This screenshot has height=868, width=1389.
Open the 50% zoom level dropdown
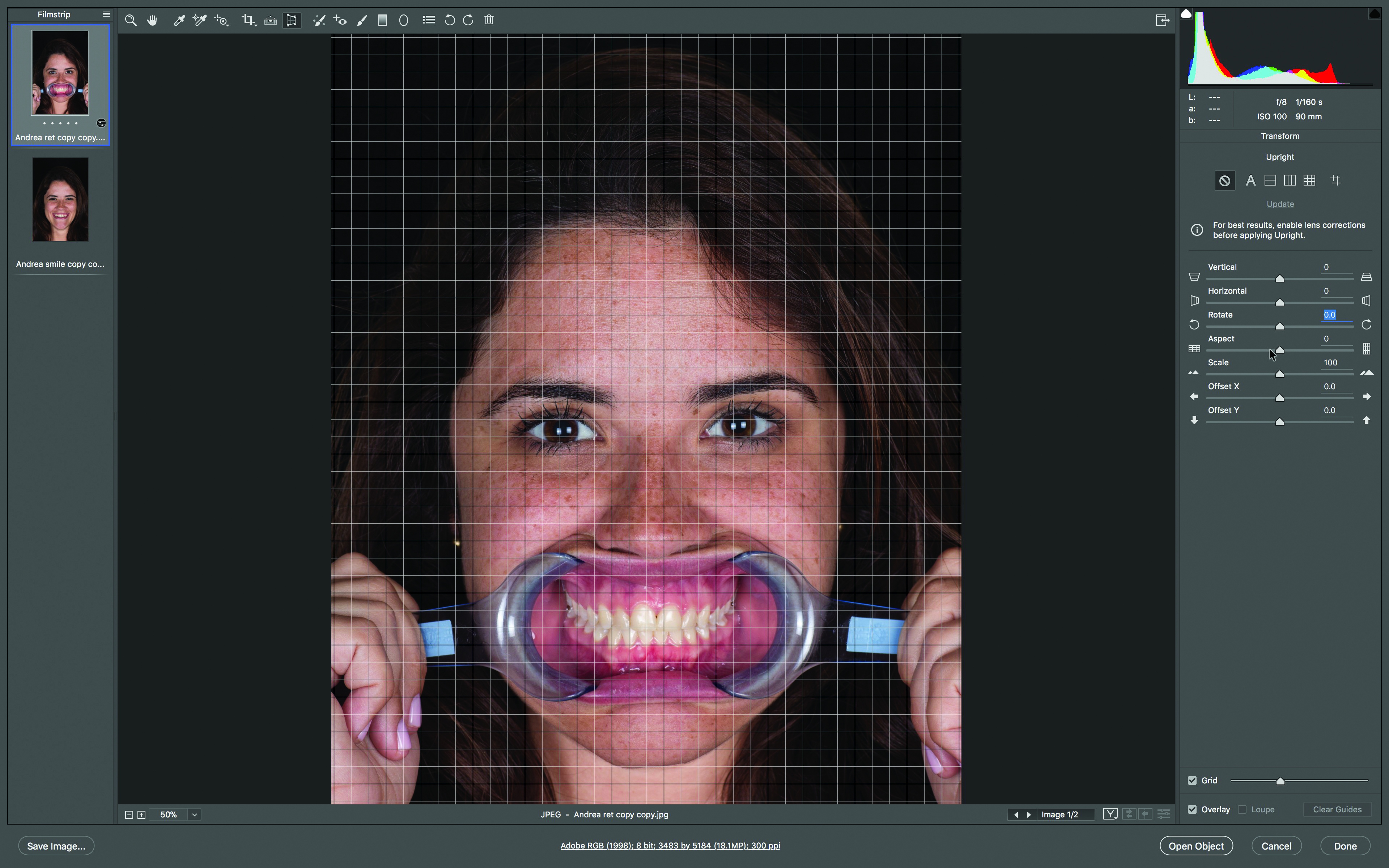[195, 814]
